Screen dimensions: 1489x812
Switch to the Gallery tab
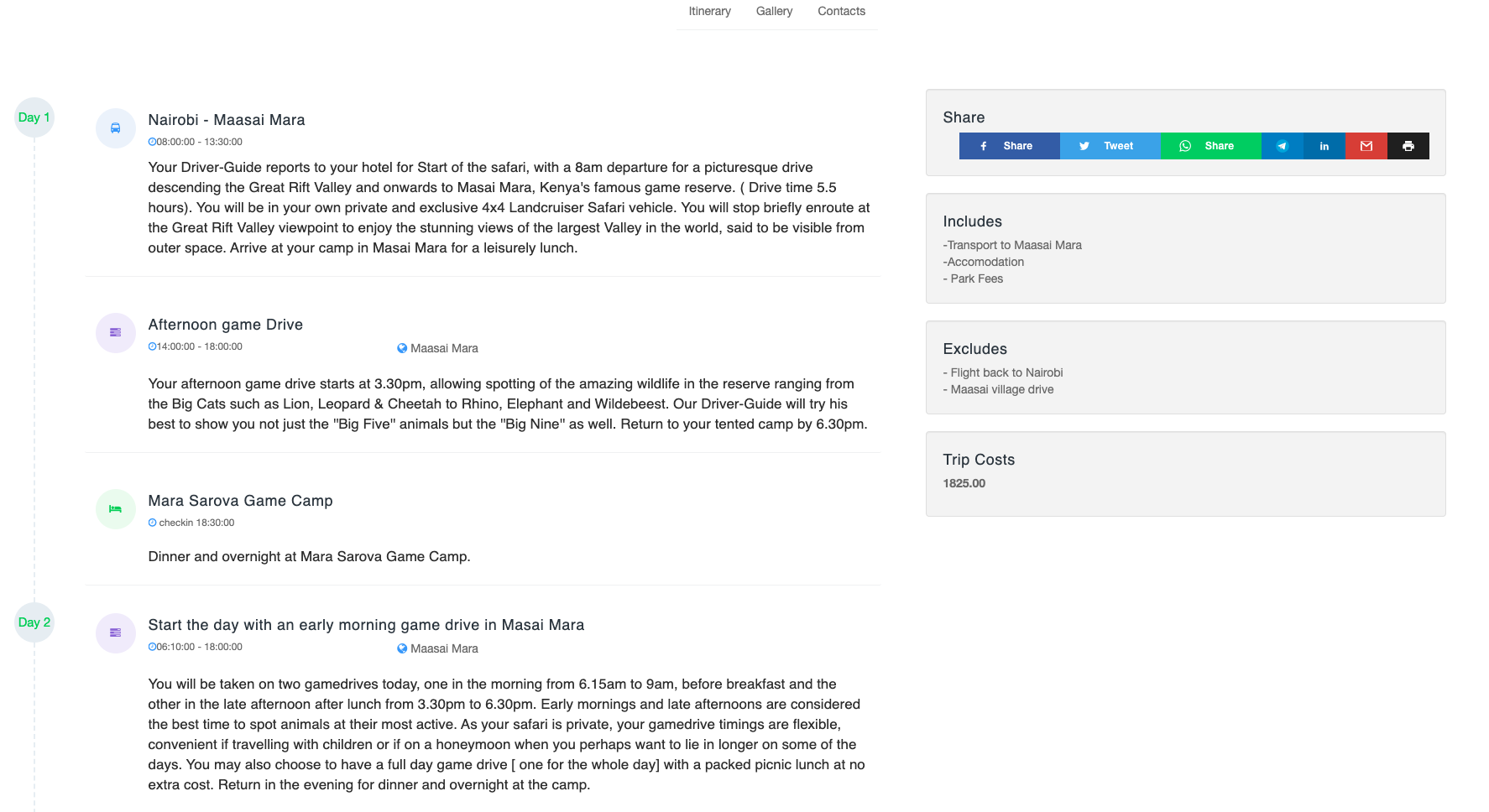tap(773, 11)
